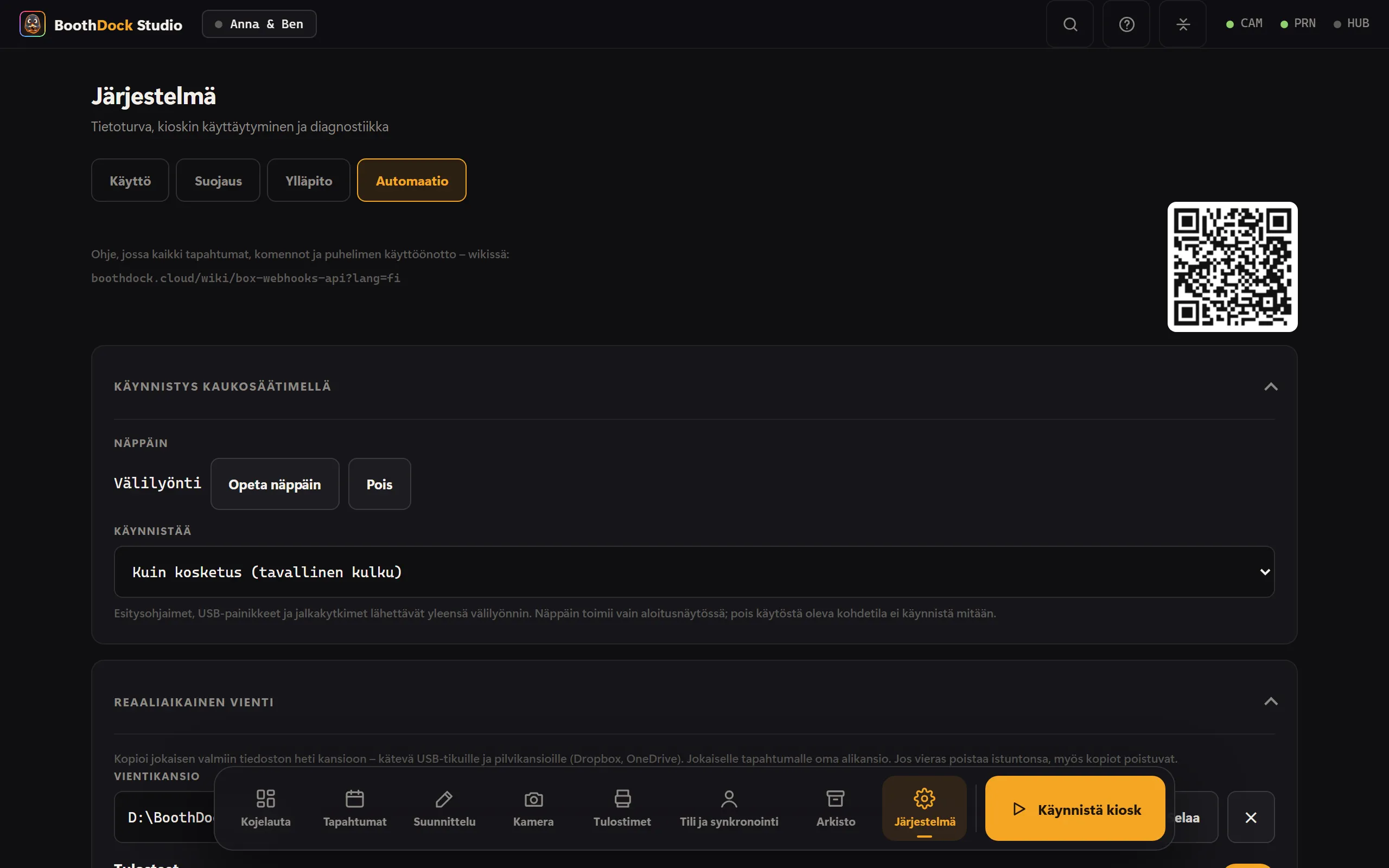Image resolution: width=1389 pixels, height=868 pixels.
Task: Open Tili ja synkronointi from dock
Action: coord(729,808)
